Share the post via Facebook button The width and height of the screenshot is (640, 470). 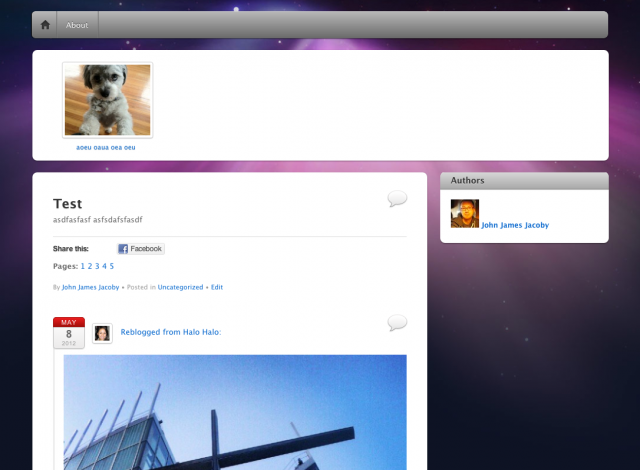point(140,249)
